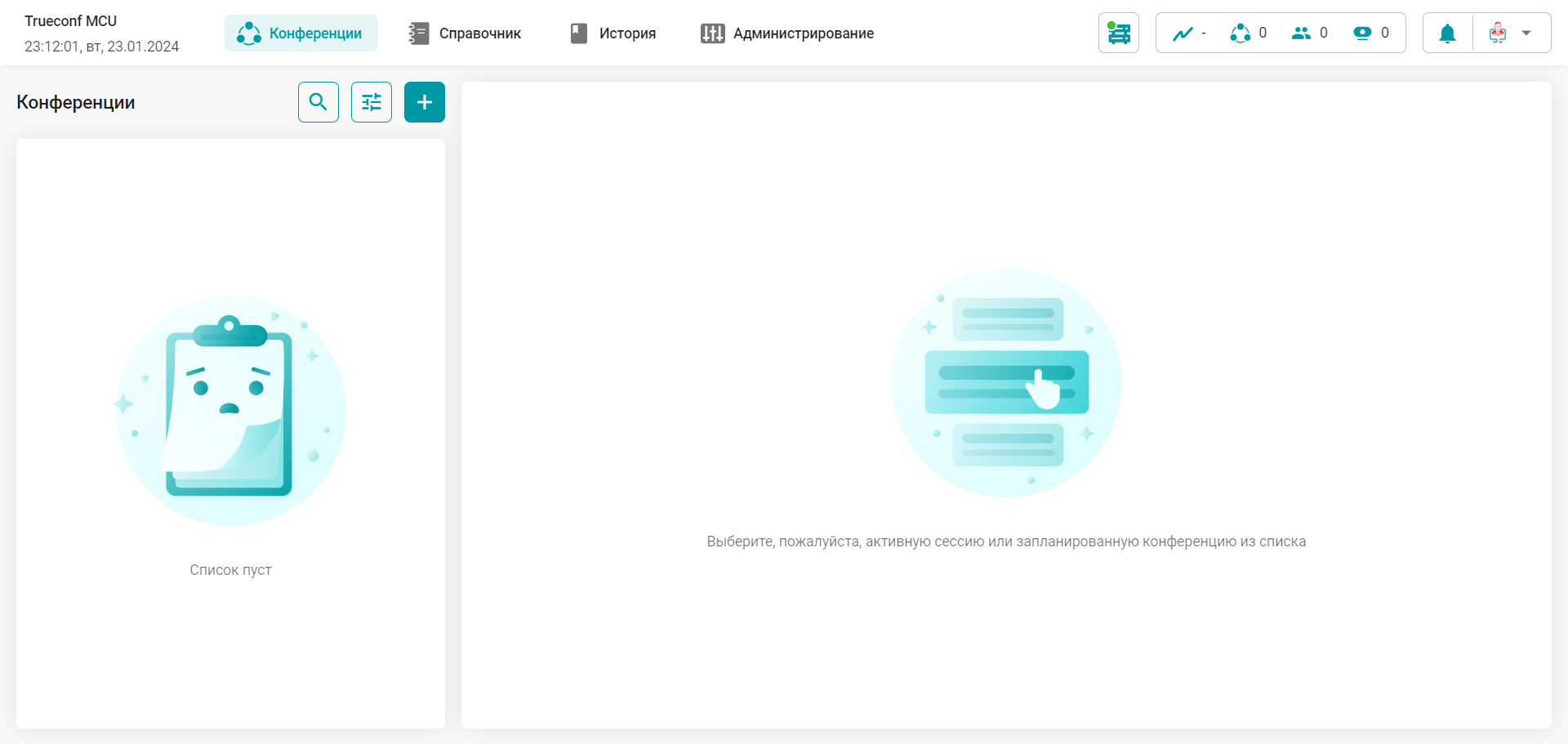Viewport: 1568px width, 744px height.
Task: Click the conference search magnifier button
Action: pos(318,102)
